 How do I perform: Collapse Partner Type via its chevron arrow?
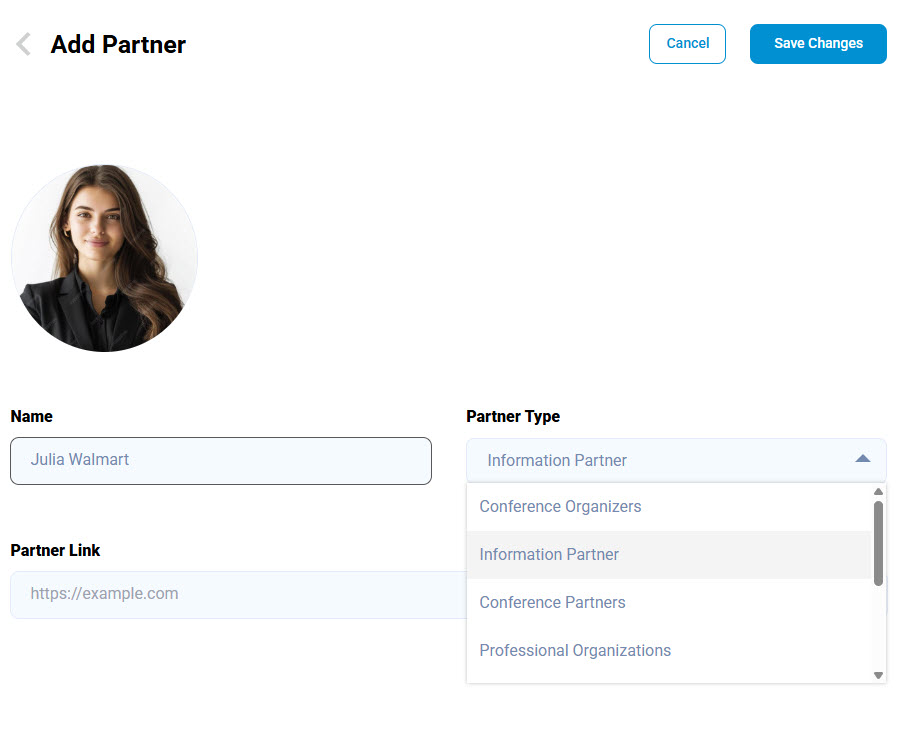862,459
